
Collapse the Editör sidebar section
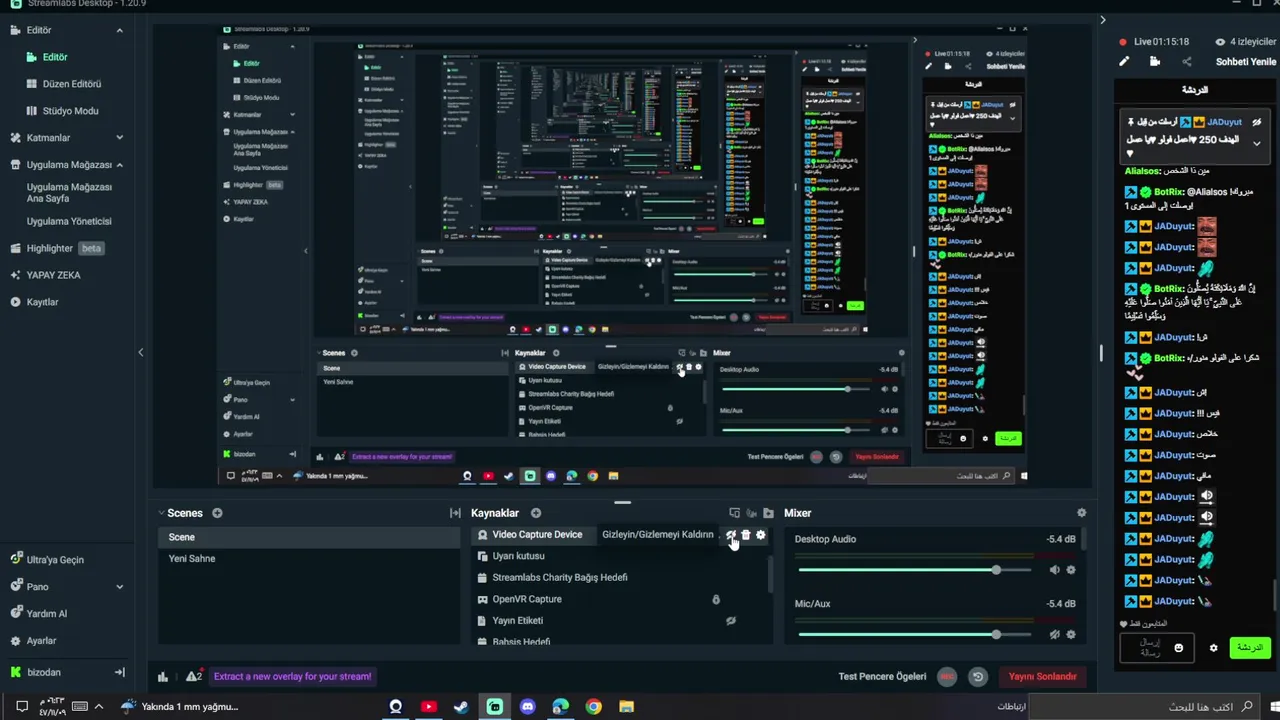point(119,30)
